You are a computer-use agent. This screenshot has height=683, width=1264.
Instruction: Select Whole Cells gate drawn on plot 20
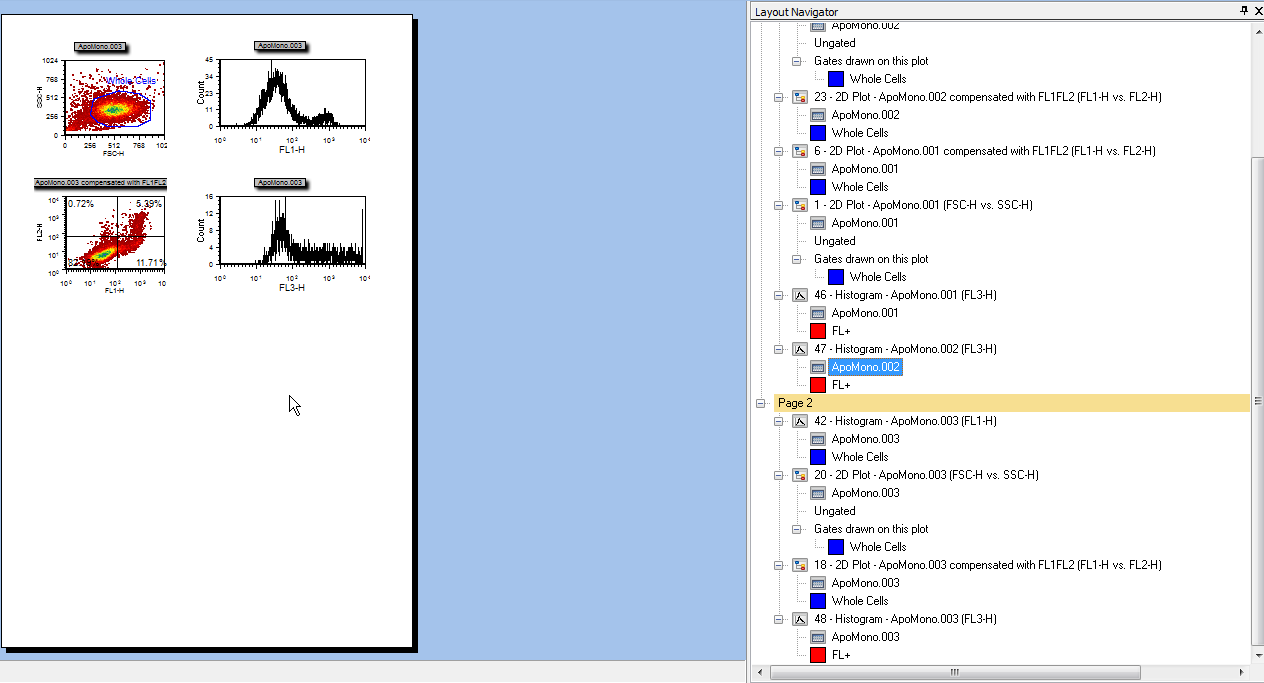click(878, 547)
